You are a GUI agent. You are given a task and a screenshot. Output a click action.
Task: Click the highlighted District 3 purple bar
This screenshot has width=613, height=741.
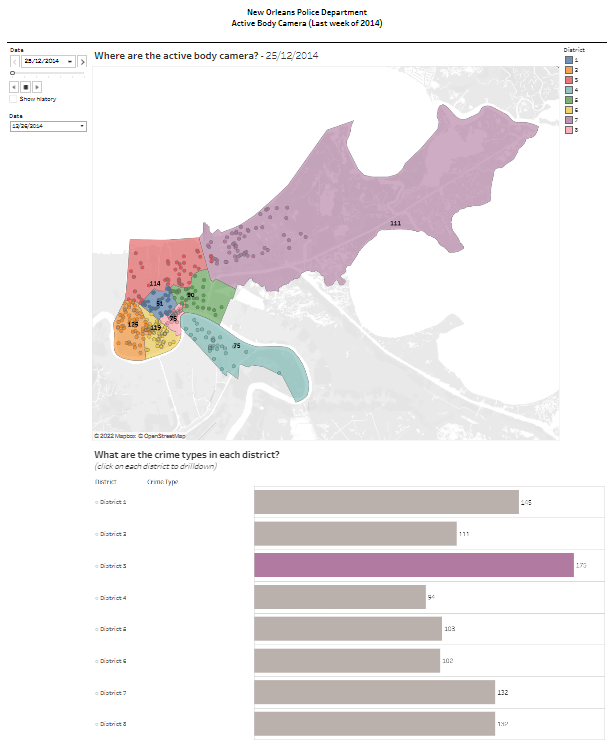point(413,566)
